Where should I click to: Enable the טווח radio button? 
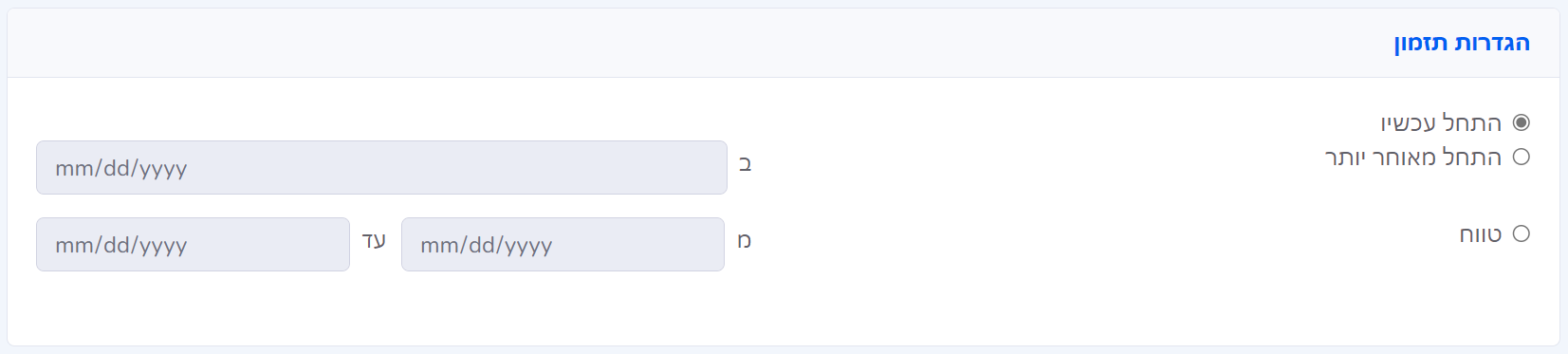coord(1522,233)
